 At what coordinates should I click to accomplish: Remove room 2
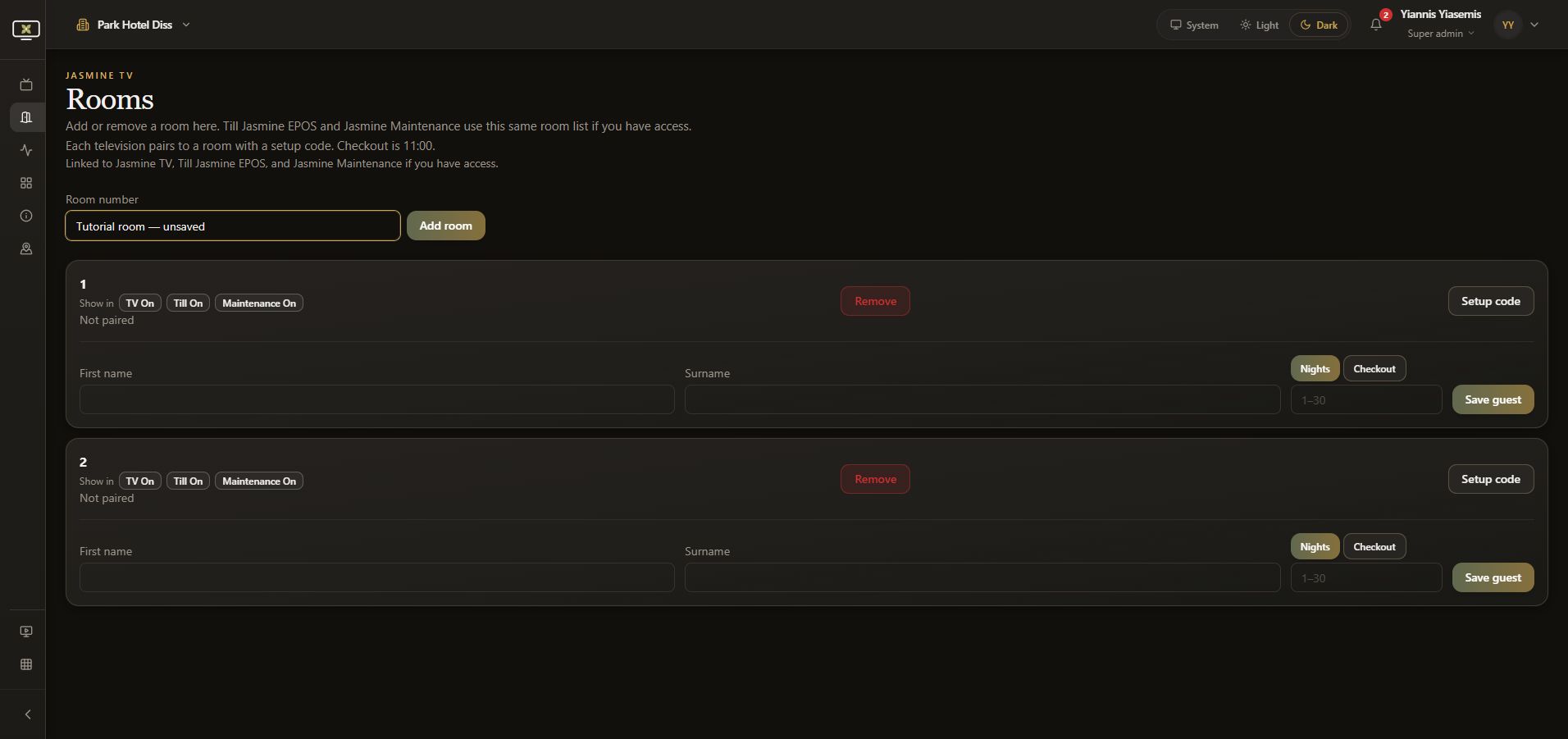(875, 479)
